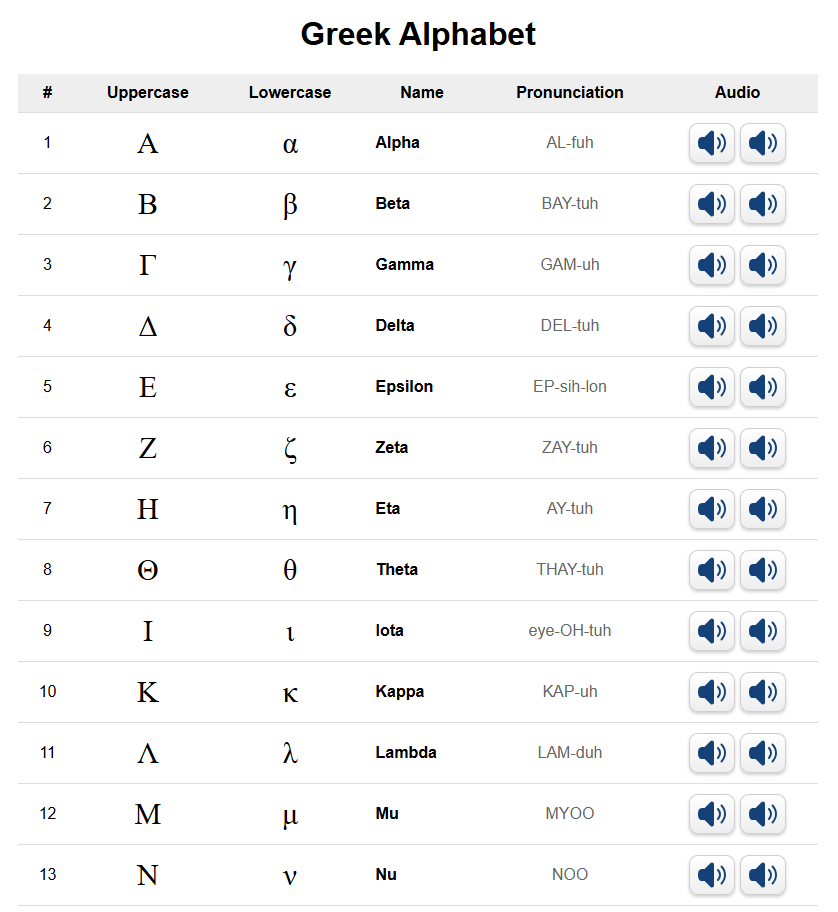
Task: Play the first audio button for Alpha
Action: pos(711,143)
